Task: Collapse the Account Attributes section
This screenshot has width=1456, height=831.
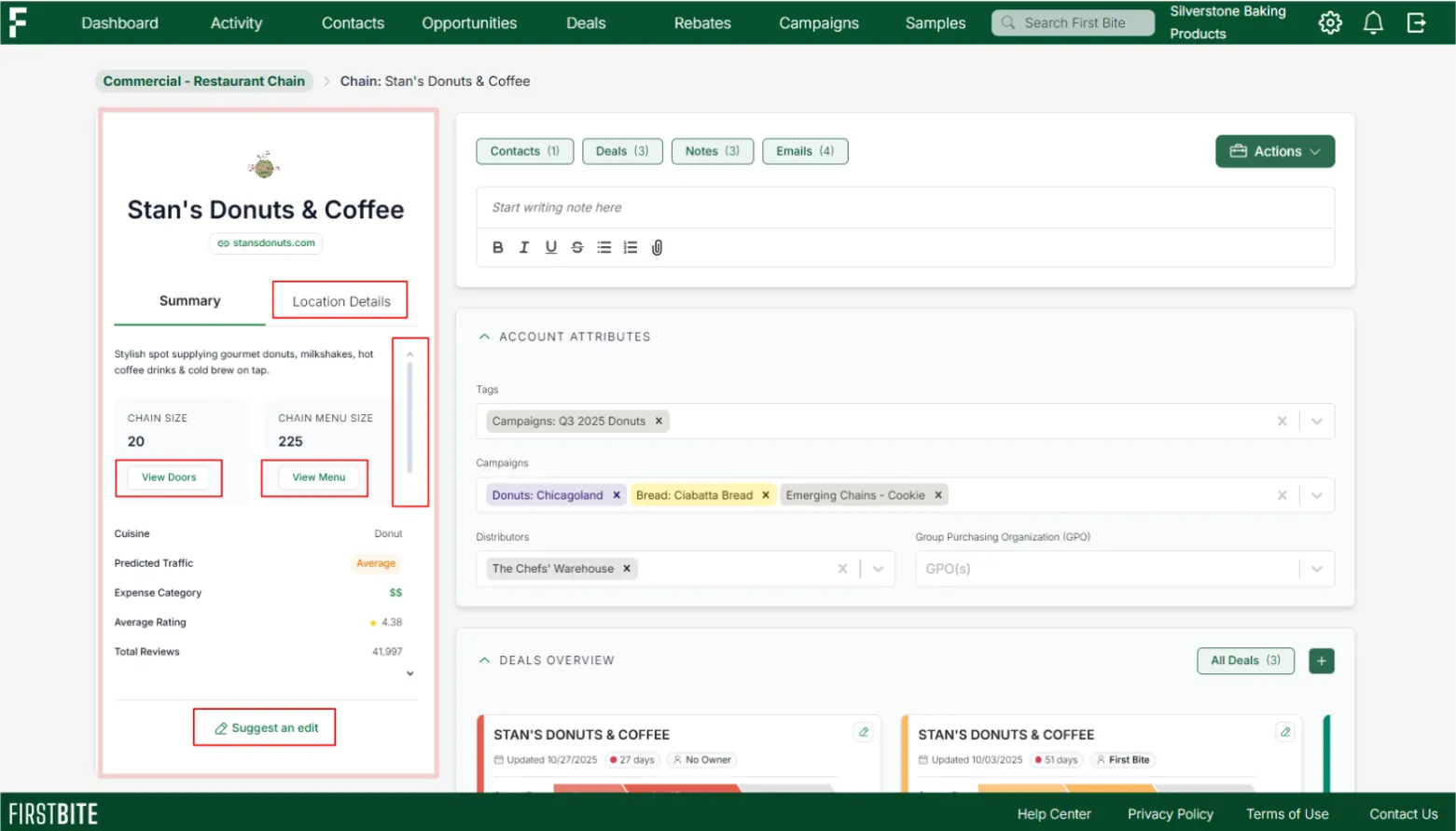Action: pyautogui.click(x=484, y=337)
